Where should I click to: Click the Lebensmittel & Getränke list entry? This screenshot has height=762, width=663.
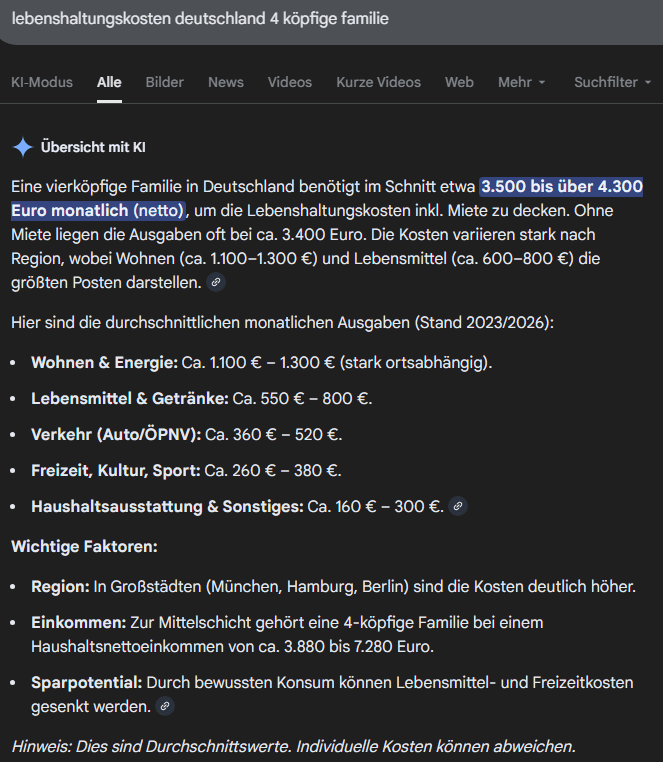point(202,398)
